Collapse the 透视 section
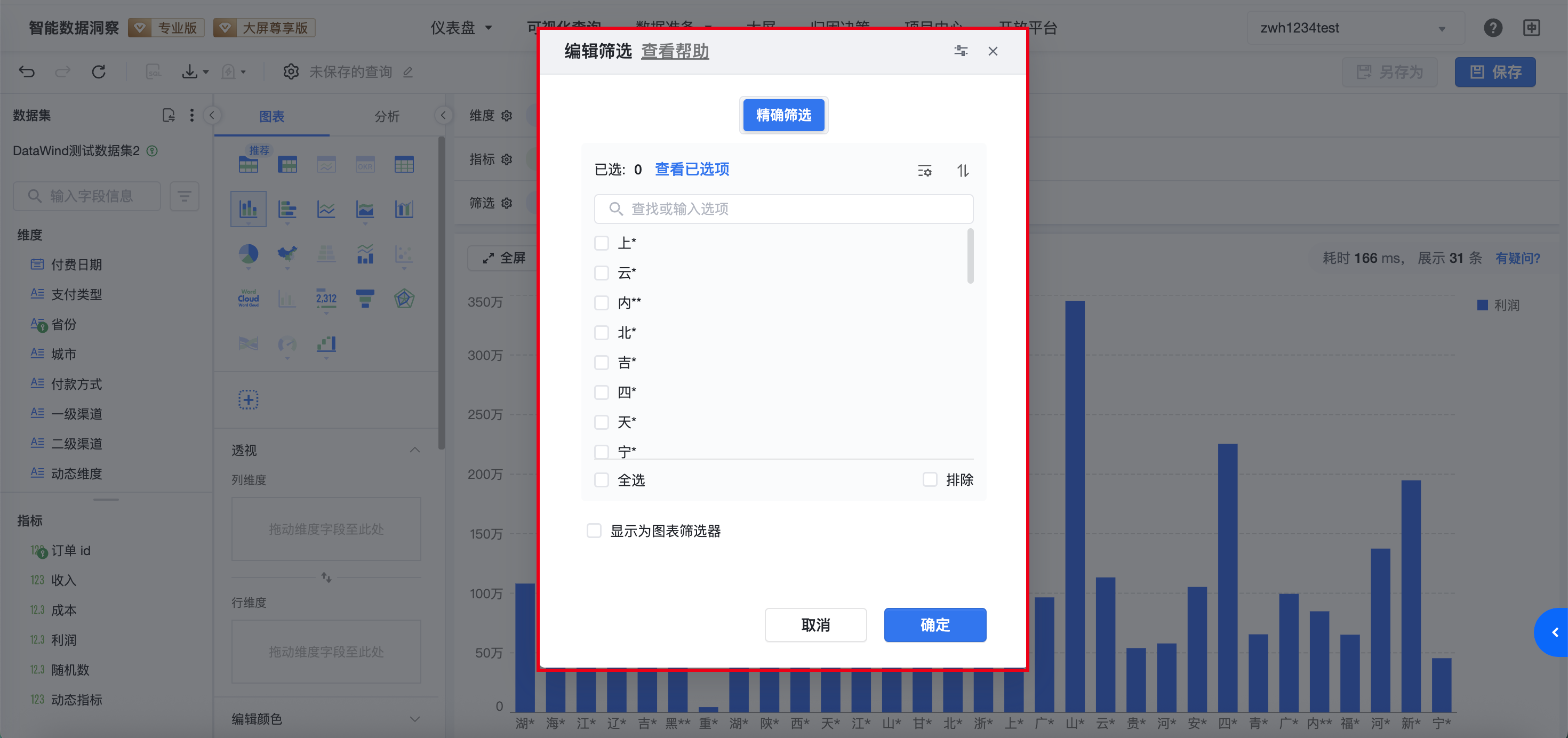 [414, 450]
